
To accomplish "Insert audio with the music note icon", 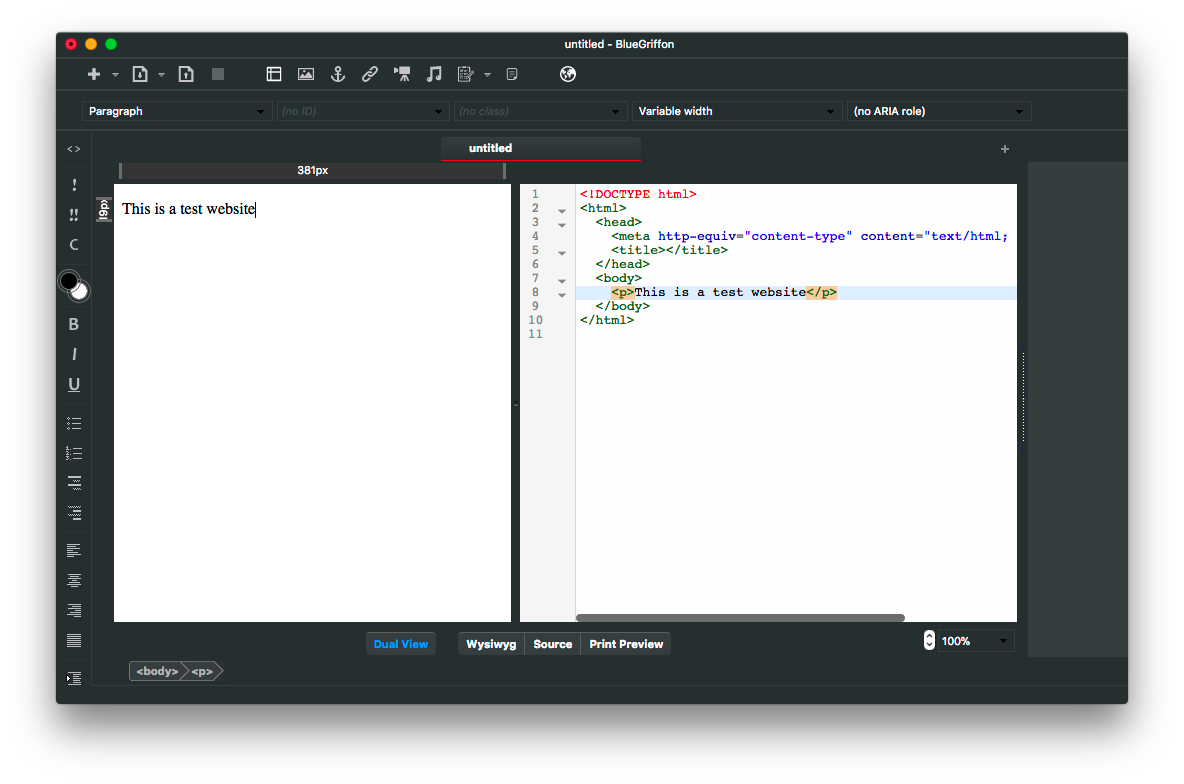I will (x=434, y=74).
